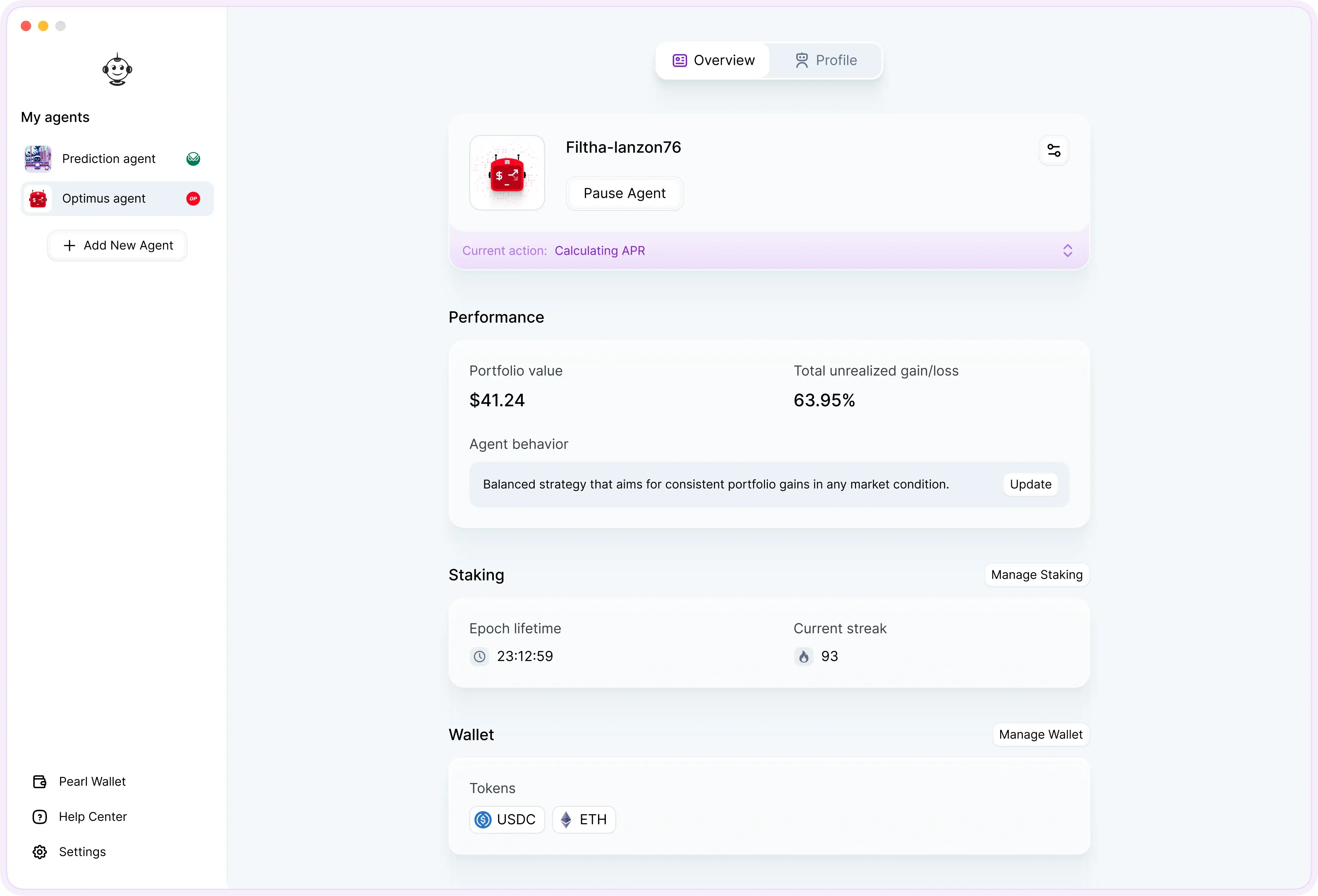Switch to the Profile tab
The height and width of the screenshot is (896, 1318).
825,59
